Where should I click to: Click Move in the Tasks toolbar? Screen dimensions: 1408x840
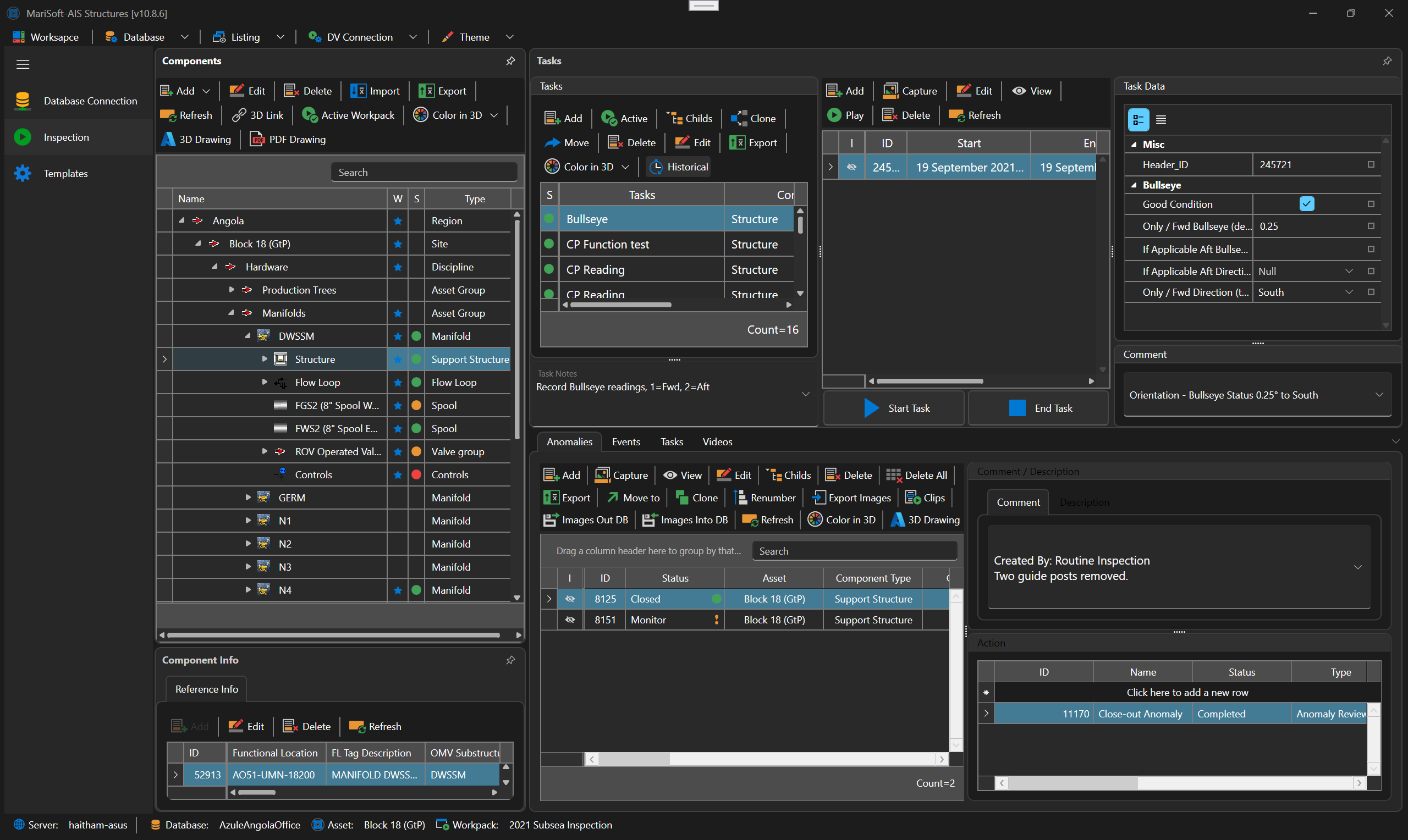566,142
